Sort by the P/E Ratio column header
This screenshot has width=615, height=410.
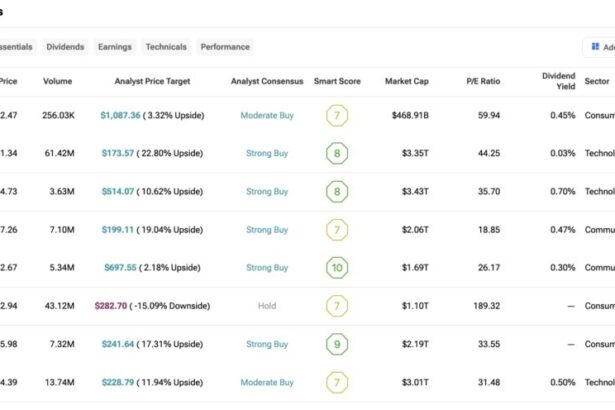[482, 81]
